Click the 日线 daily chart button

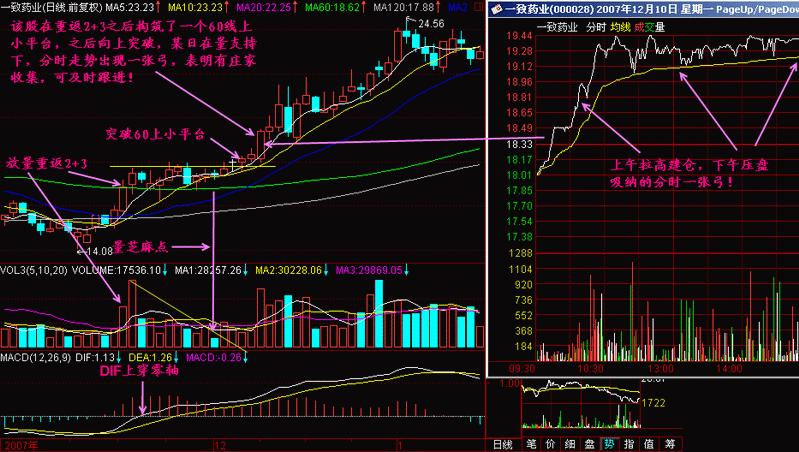click(x=503, y=444)
